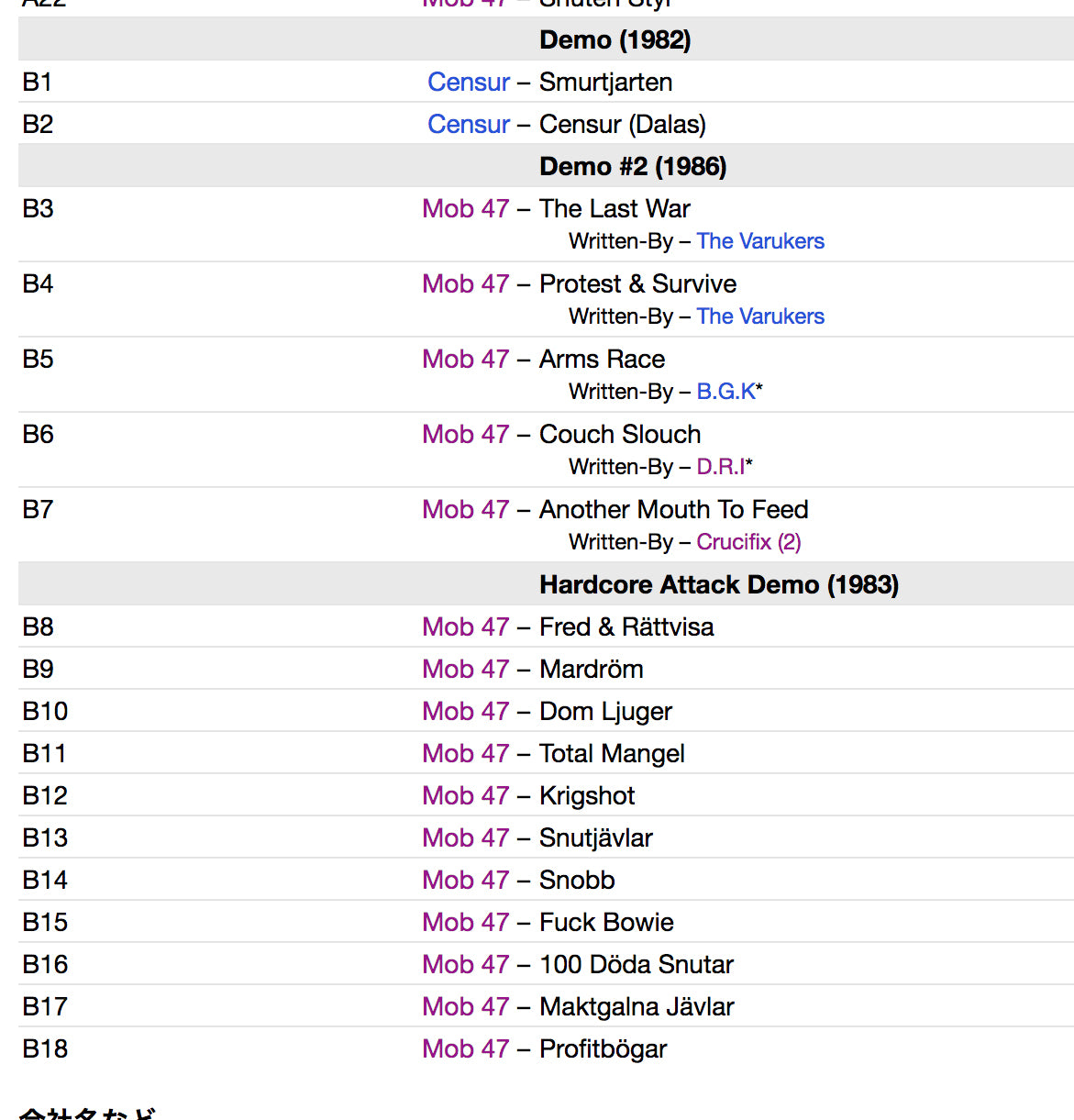Image resolution: width=1074 pixels, height=1120 pixels.
Task: Click Mob 47 link for The Last War
Action: pos(465,209)
